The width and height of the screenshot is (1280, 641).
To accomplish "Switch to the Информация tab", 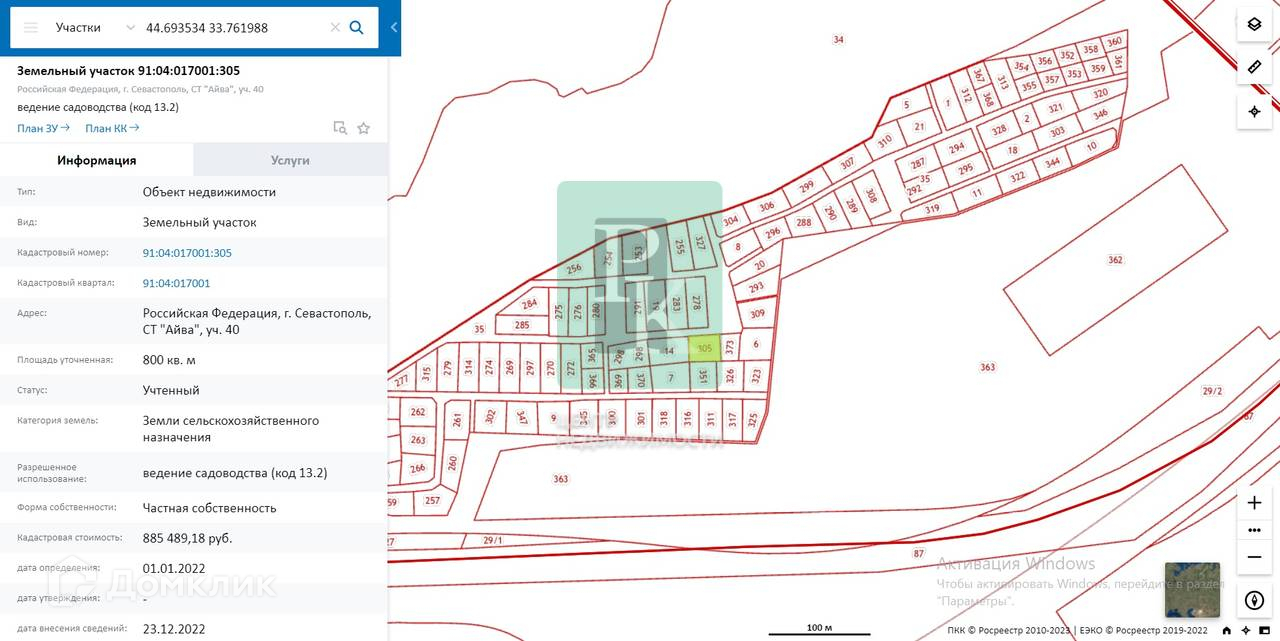I will click(x=96, y=160).
